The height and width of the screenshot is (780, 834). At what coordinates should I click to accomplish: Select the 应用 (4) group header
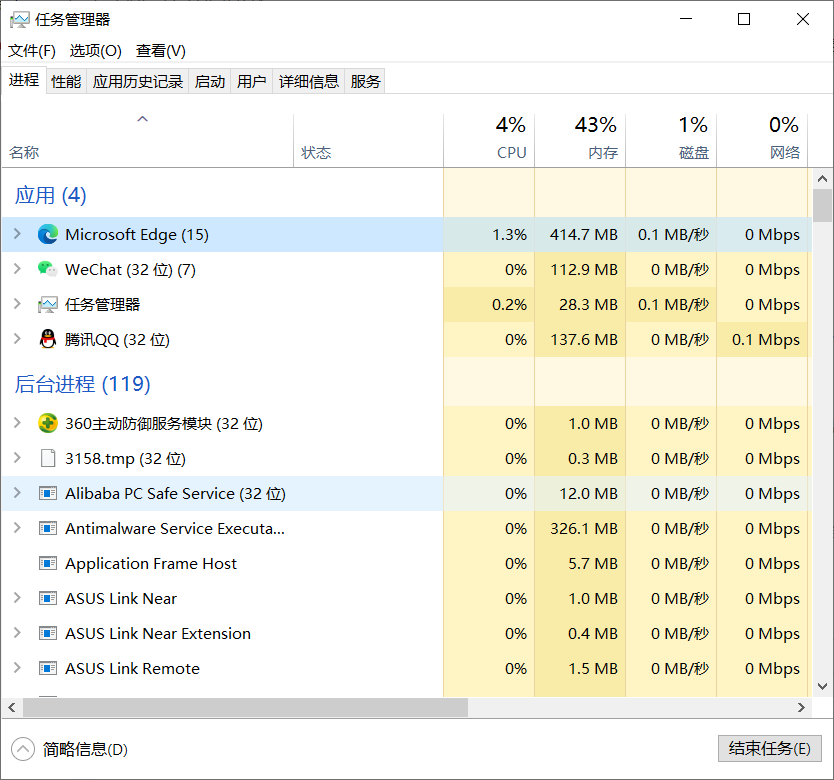(x=51, y=195)
